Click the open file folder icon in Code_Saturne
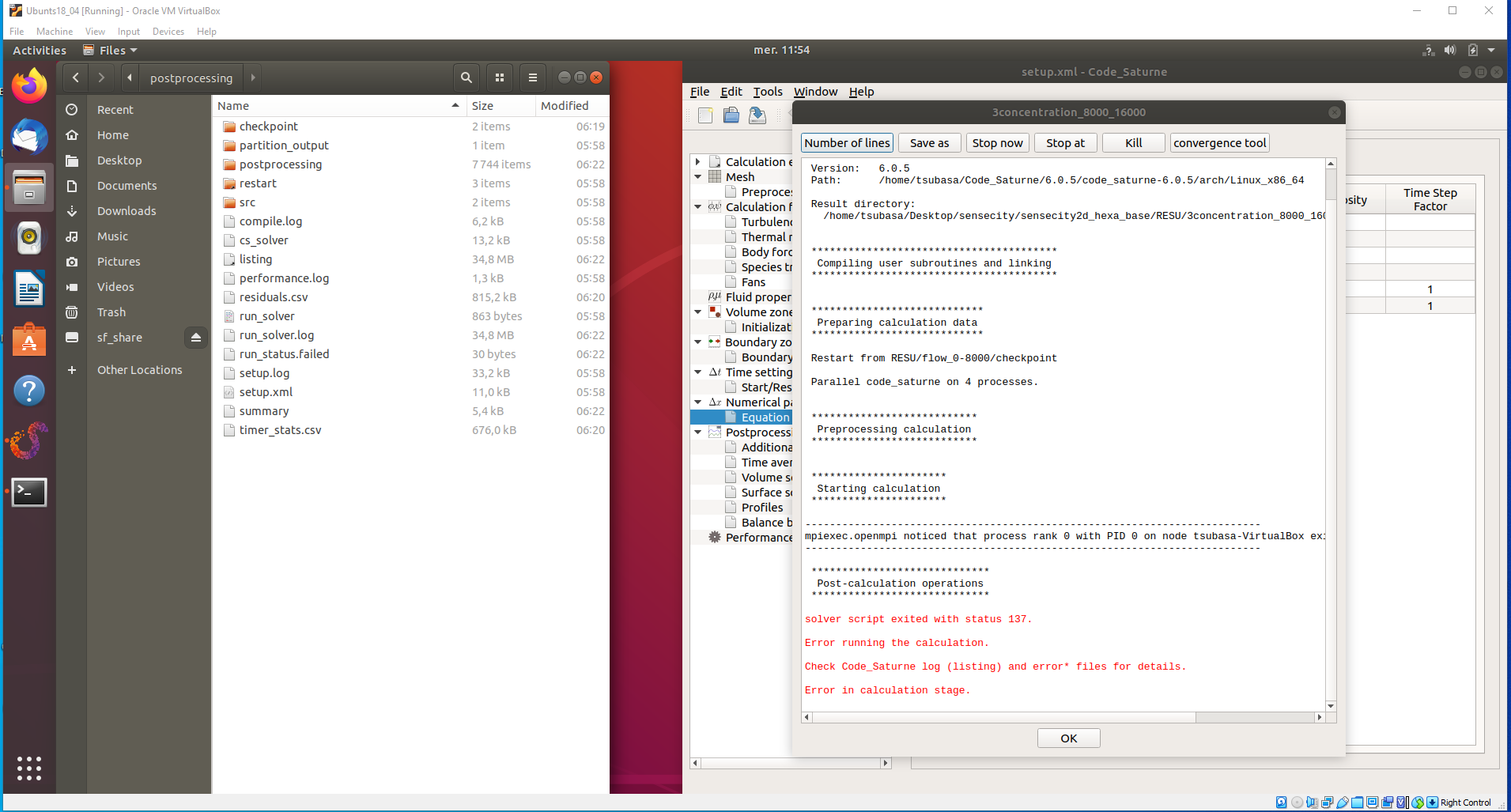 (731, 115)
